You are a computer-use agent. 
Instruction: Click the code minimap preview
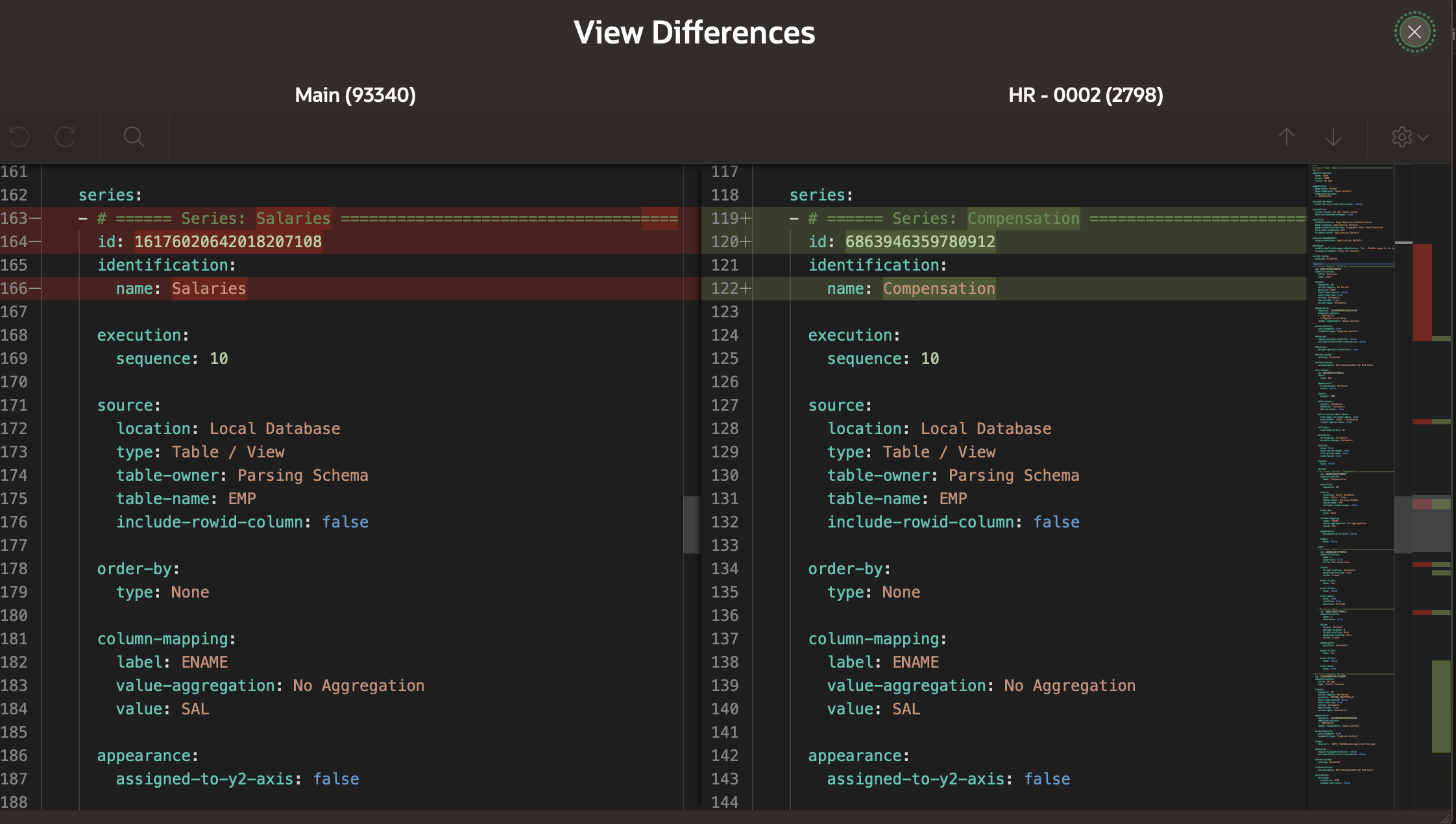[1350, 454]
